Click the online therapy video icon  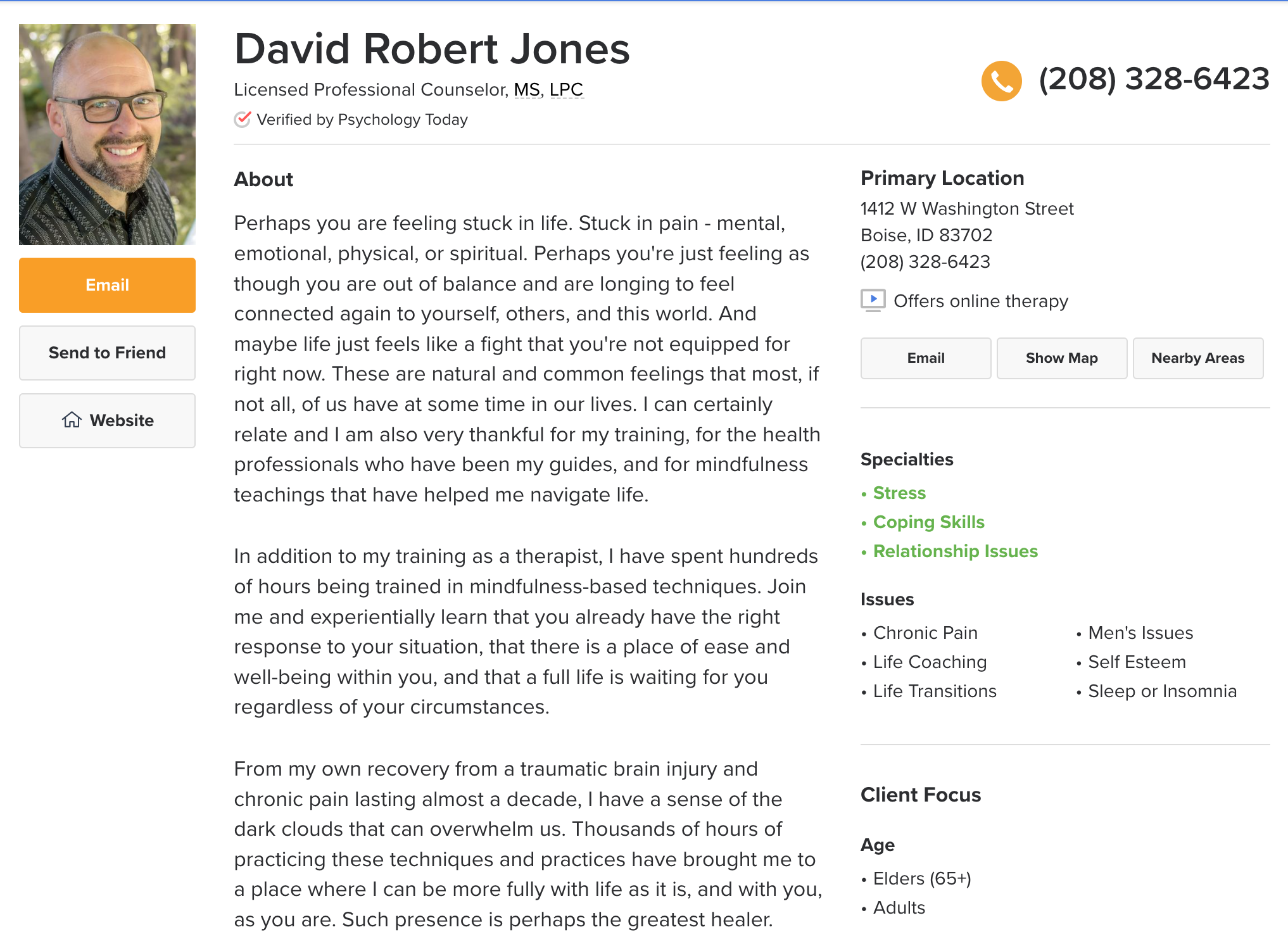[873, 300]
